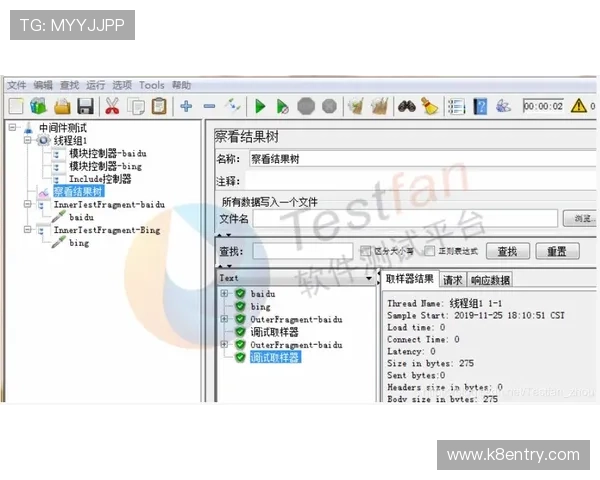Open the 编辑 menu

pos(43,85)
